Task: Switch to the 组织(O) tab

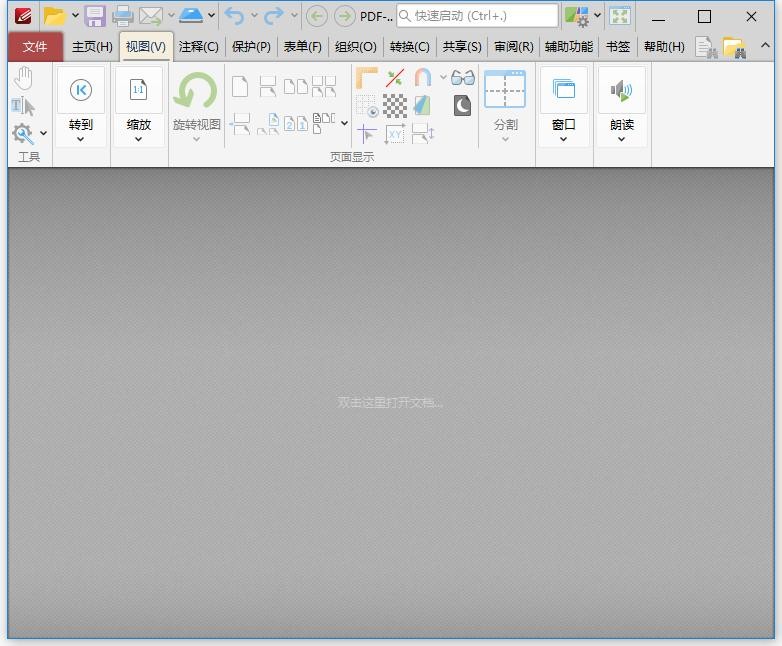Action: click(356, 47)
